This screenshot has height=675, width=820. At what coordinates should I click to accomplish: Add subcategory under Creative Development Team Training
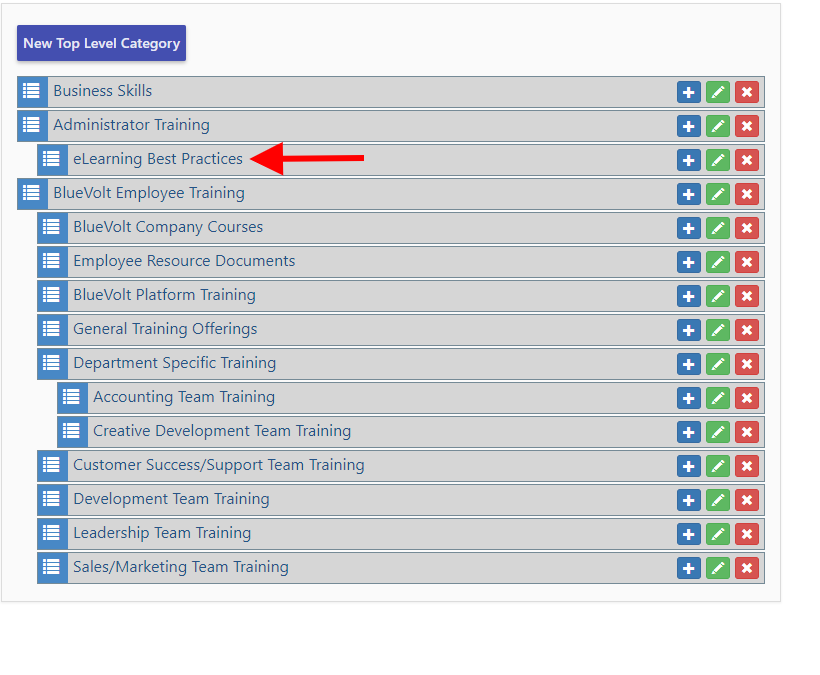pyautogui.click(x=689, y=432)
